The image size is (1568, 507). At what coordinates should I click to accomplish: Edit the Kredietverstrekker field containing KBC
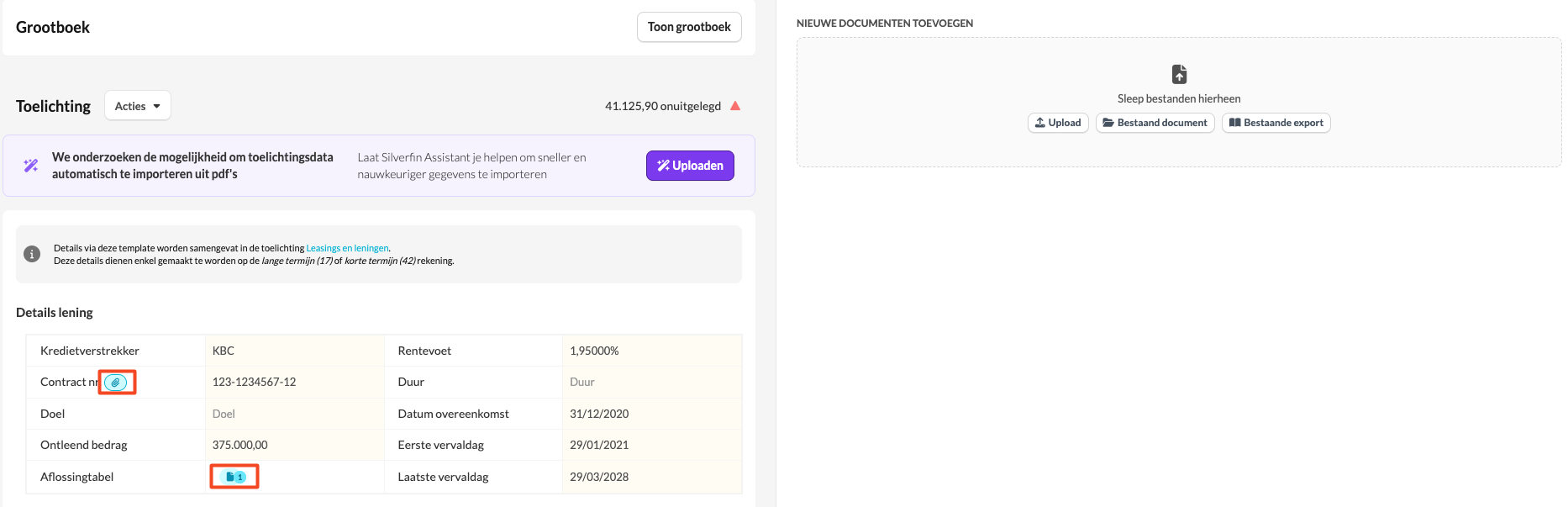[294, 351]
